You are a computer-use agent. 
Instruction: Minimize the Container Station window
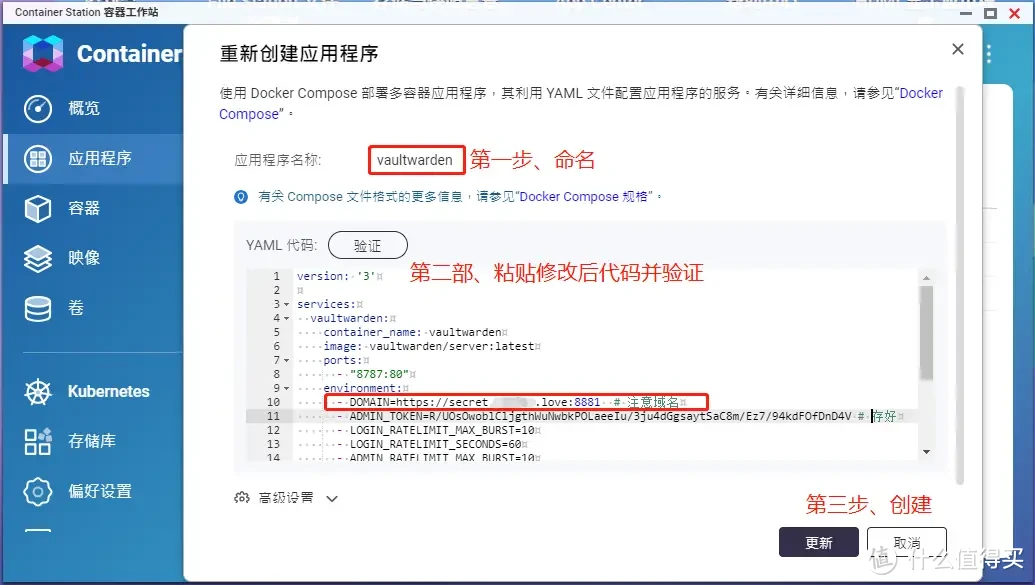[966, 13]
